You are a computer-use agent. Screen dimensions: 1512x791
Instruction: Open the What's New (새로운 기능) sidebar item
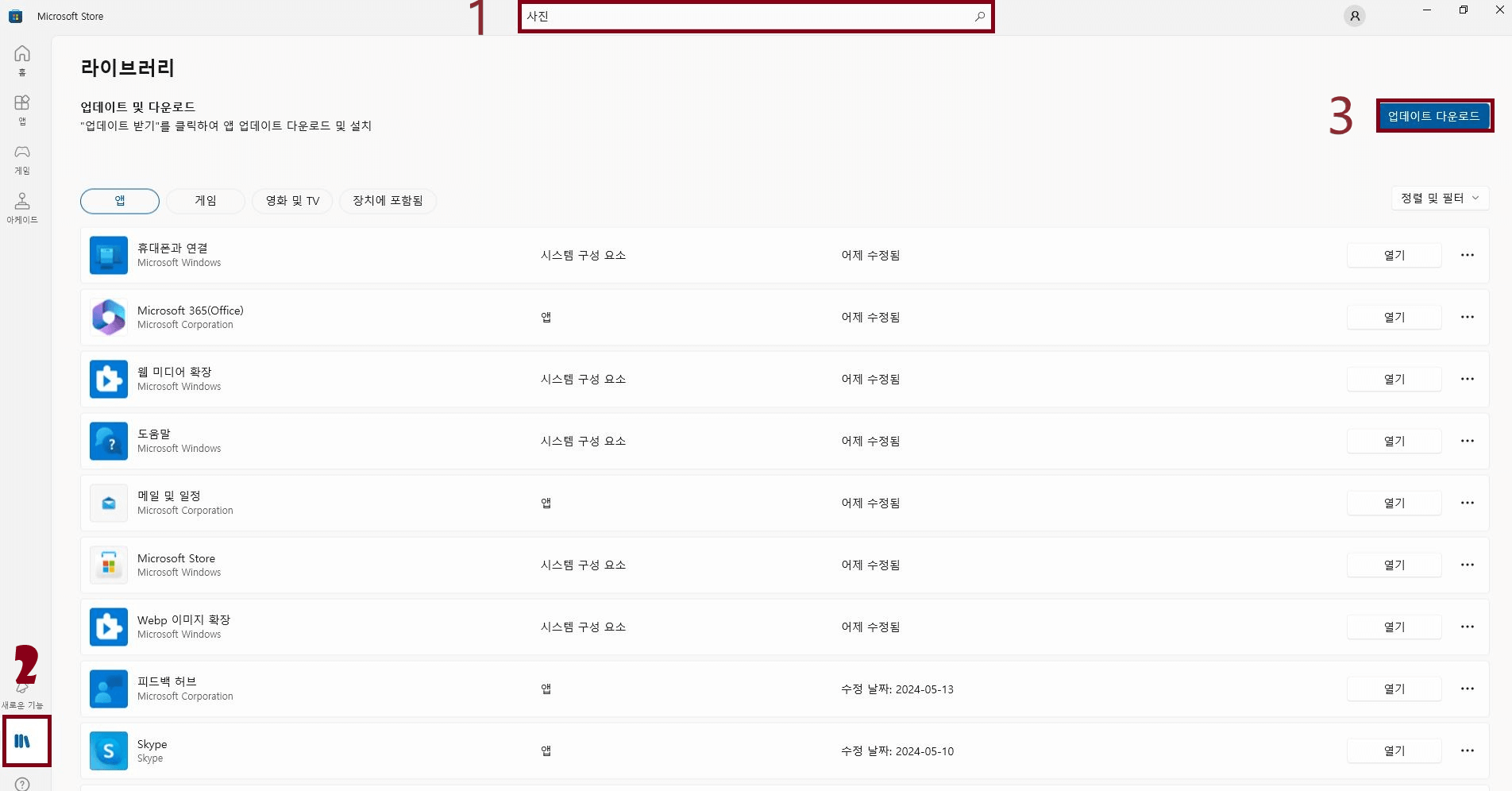(22, 696)
